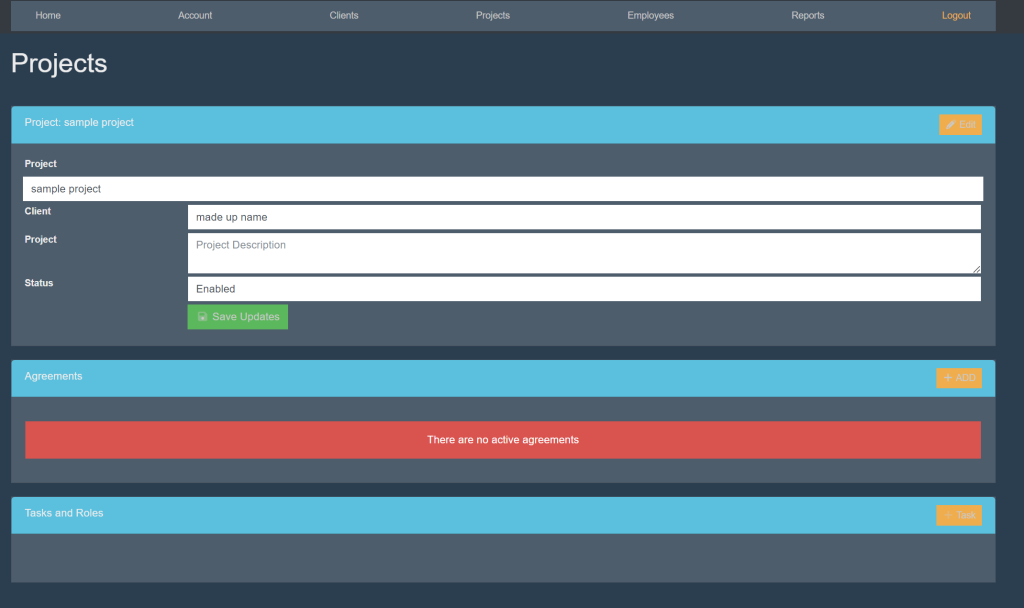Open the Employees section
Image resolution: width=1024 pixels, height=608 pixels.
650,16
